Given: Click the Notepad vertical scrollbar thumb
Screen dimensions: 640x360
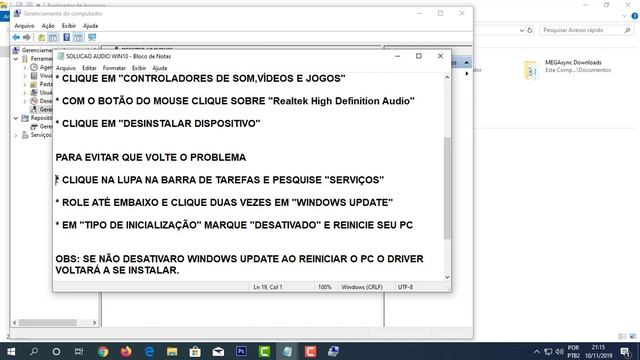Looking at the screenshot, I should pos(447,188).
